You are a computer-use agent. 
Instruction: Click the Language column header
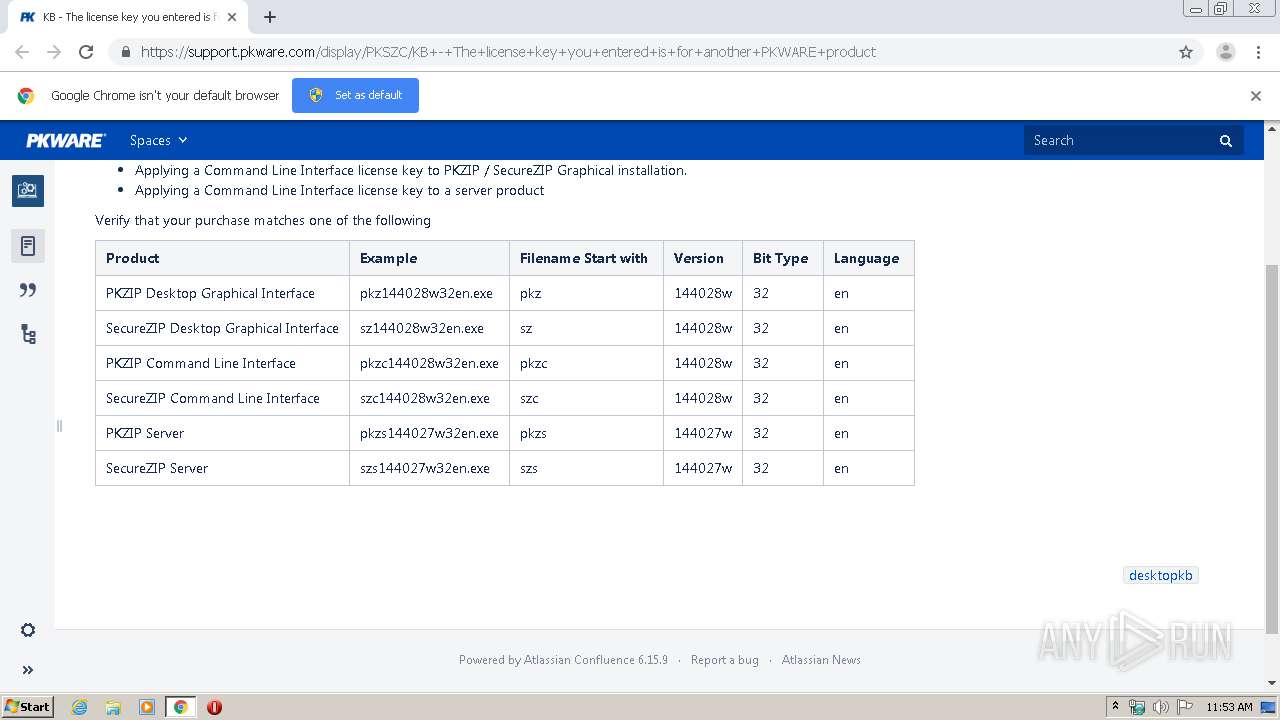[869, 258]
